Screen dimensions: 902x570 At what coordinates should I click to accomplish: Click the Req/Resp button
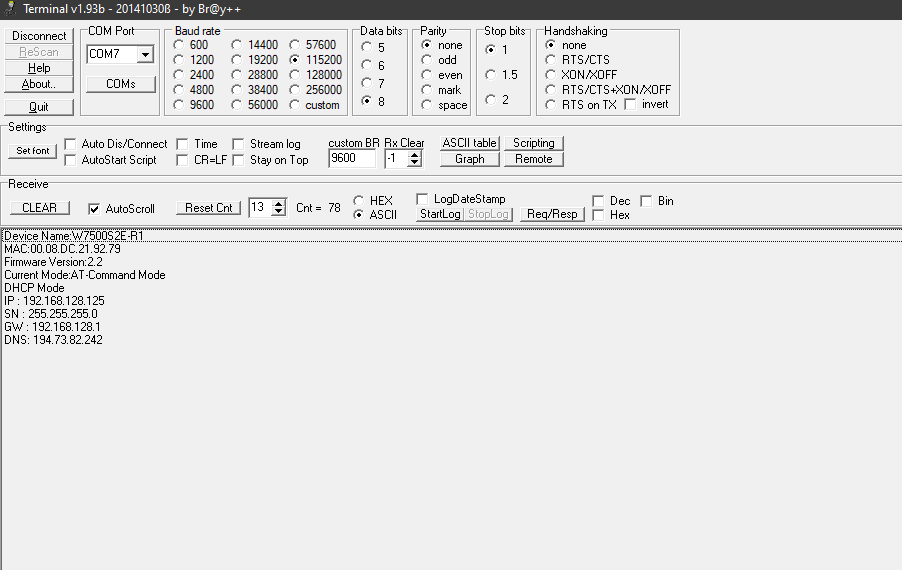552,215
